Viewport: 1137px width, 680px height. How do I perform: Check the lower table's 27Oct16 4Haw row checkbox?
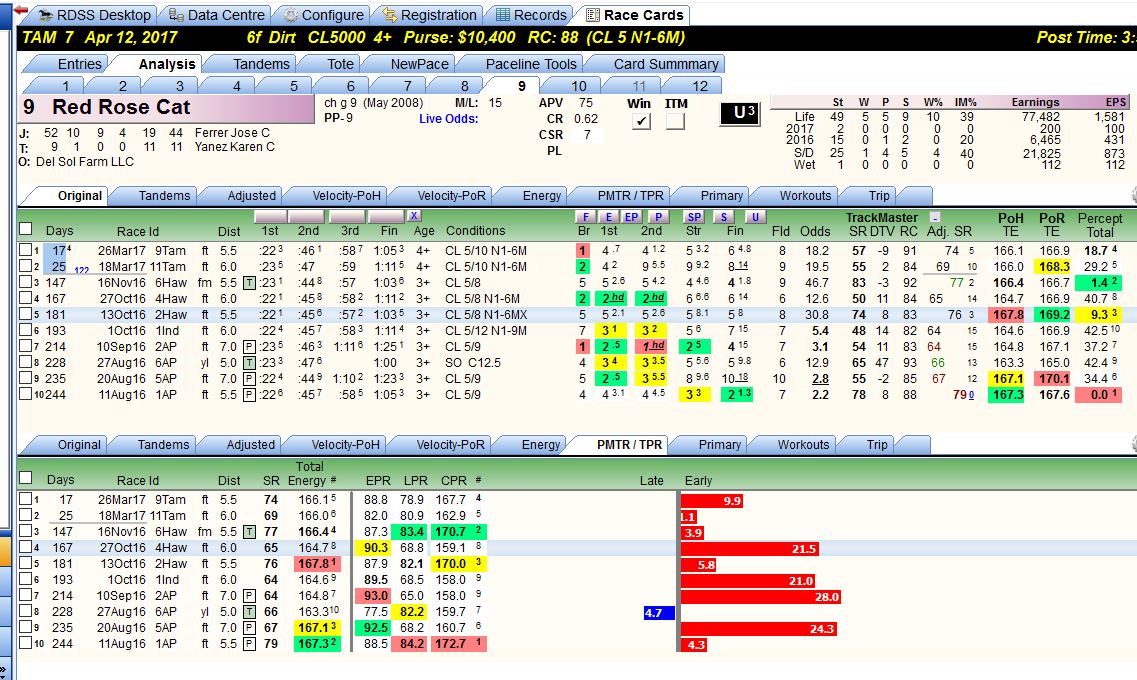click(26, 547)
